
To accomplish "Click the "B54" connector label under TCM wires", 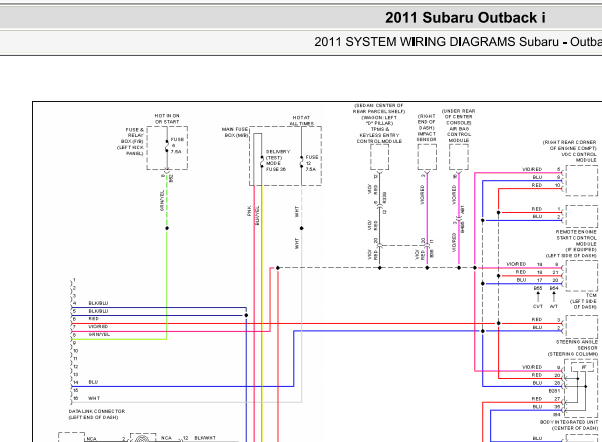I will pyautogui.click(x=554, y=288).
